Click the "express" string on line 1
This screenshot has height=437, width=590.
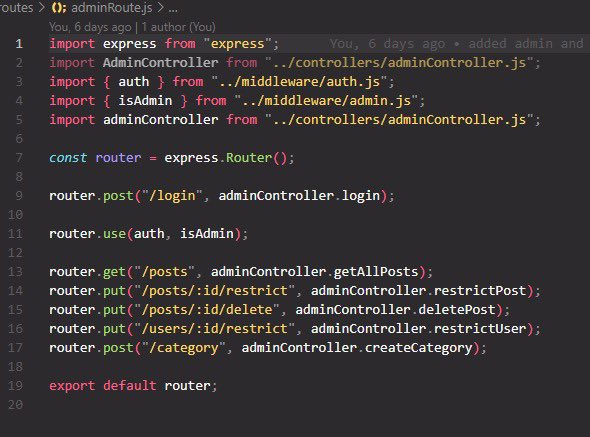(237, 44)
